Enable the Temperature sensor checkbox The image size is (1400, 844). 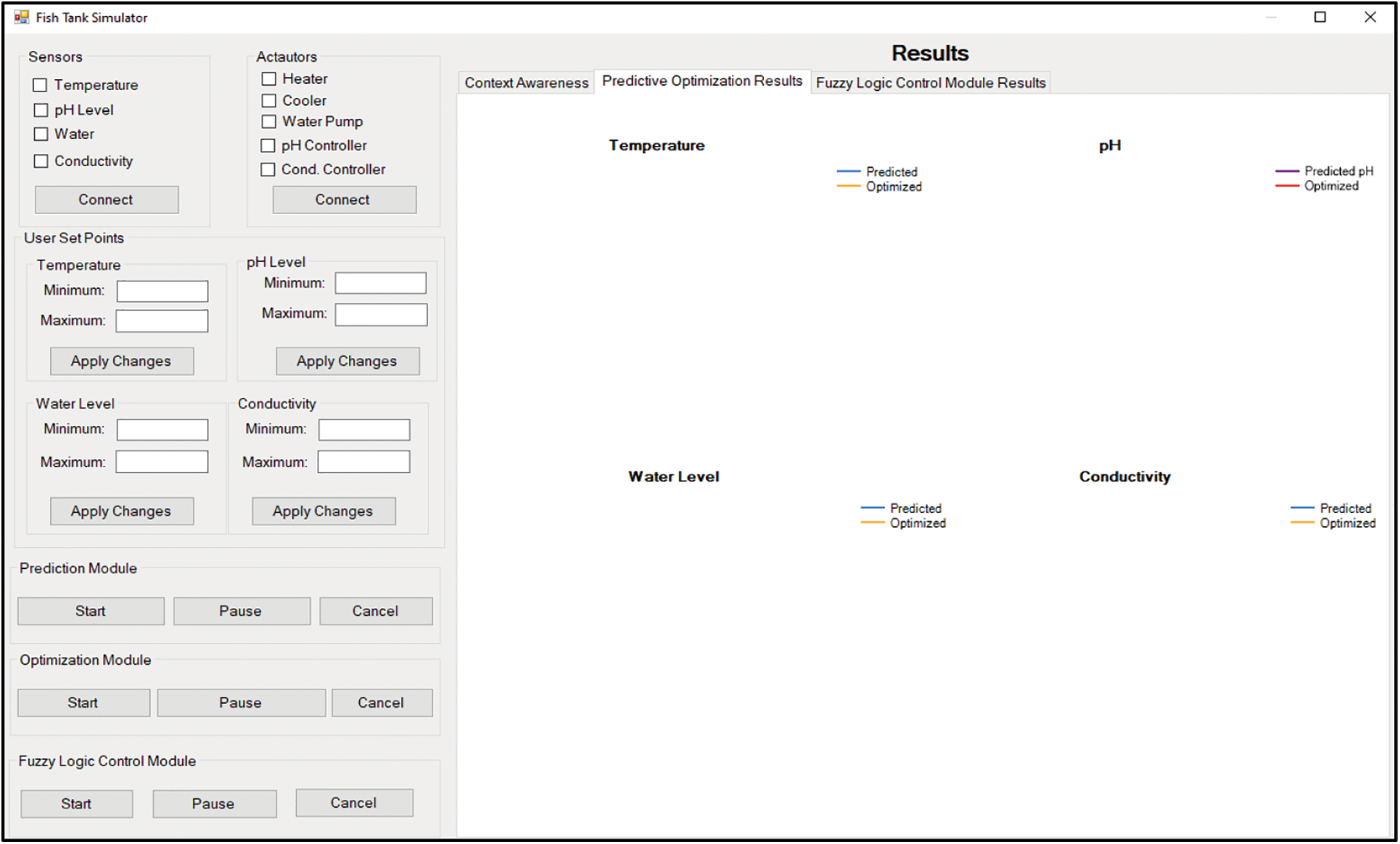pyautogui.click(x=41, y=85)
